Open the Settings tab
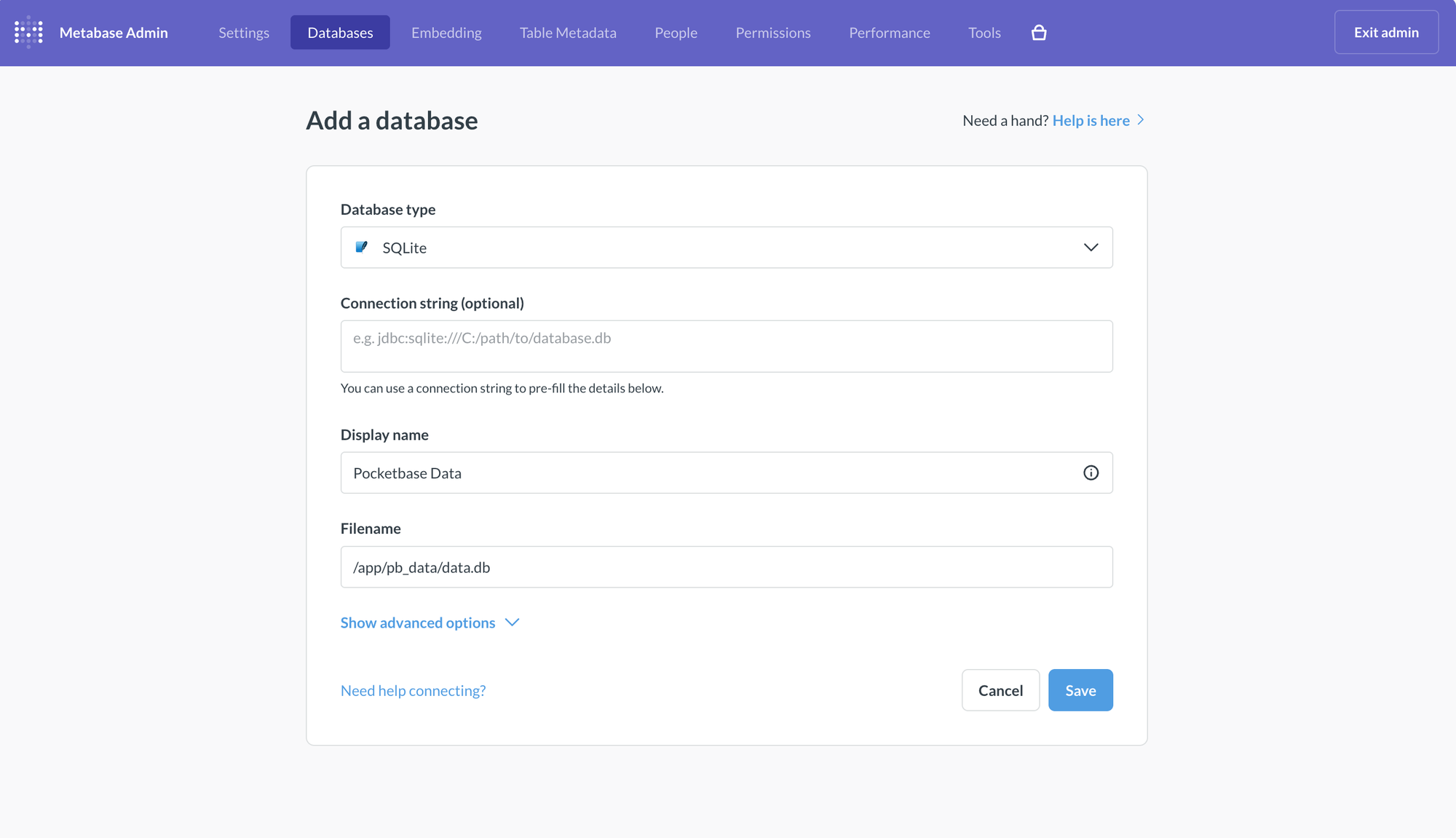Viewport: 1456px width, 838px height. [x=244, y=33]
